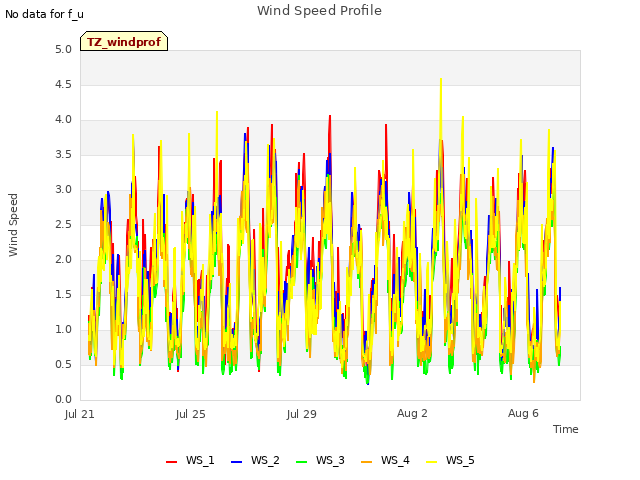Click the green WS_3 legend swatch

tap(301, 461)
